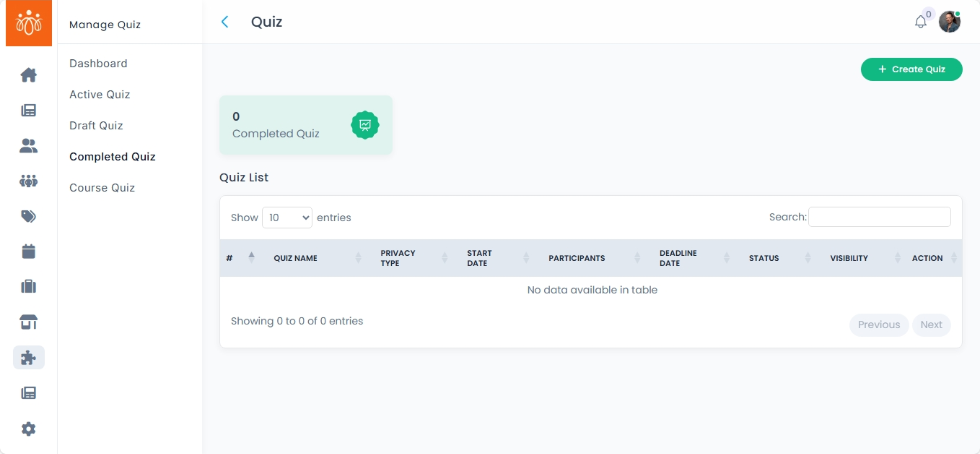Click the notification bell icon
The height and width of the screenshot is (454, 980).
pyautogui.click(x=920, y=22)
